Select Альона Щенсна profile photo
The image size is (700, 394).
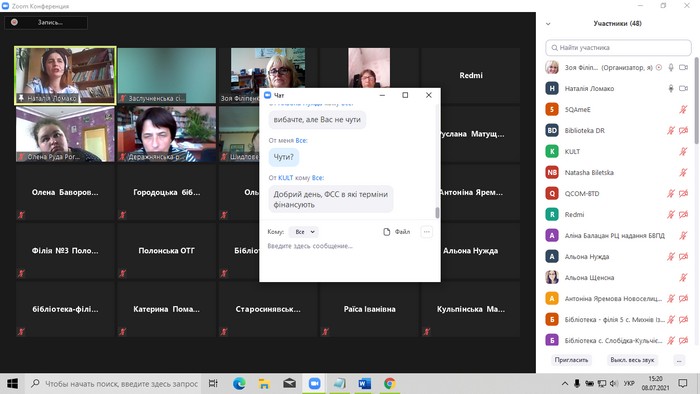(x=552, y=277)
